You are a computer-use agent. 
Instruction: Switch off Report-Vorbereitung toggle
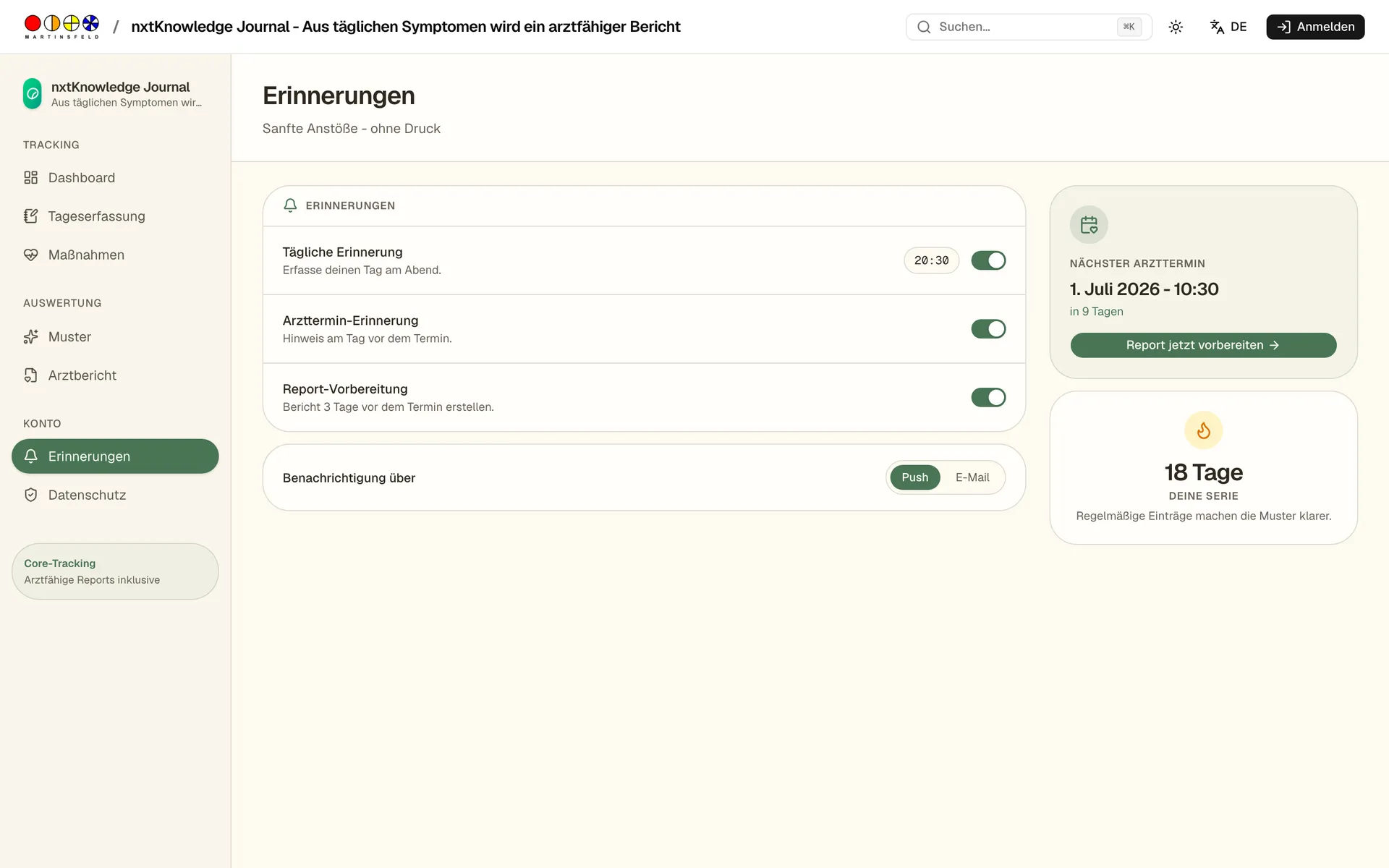(988, 398)
